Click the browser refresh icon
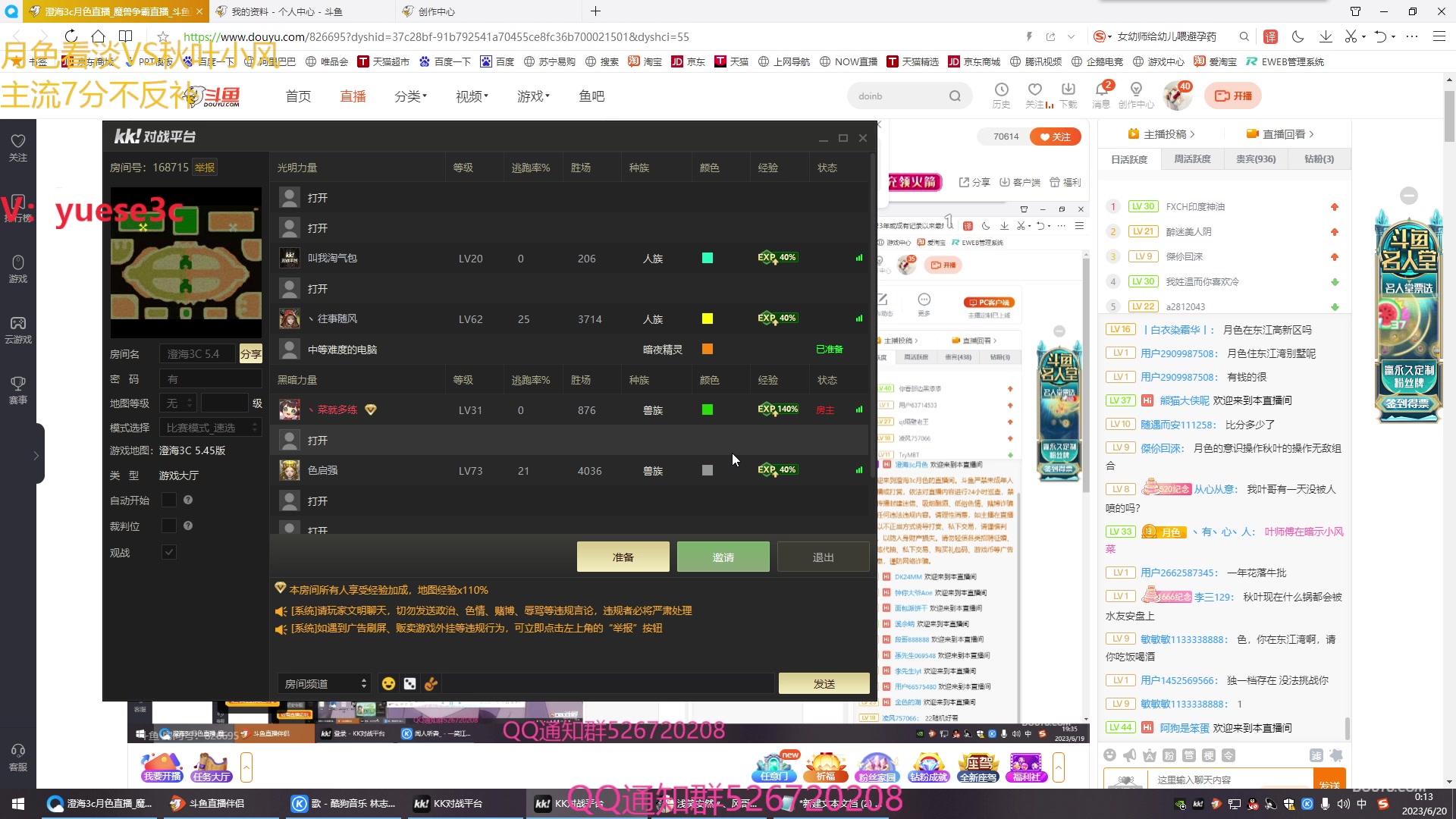 71,36
